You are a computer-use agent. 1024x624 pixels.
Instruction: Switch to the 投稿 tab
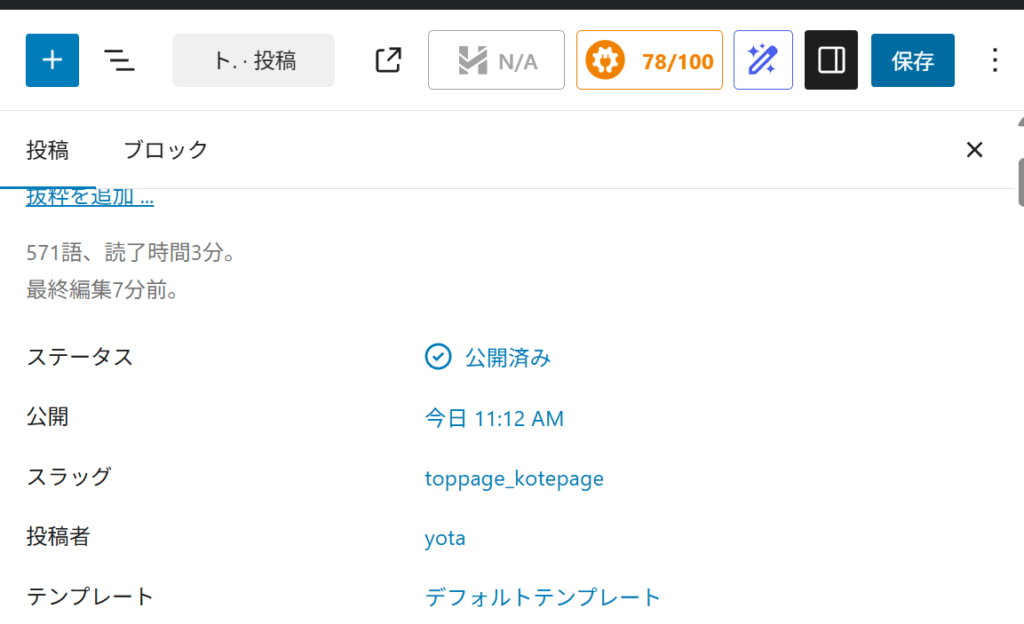coord(47,150)
